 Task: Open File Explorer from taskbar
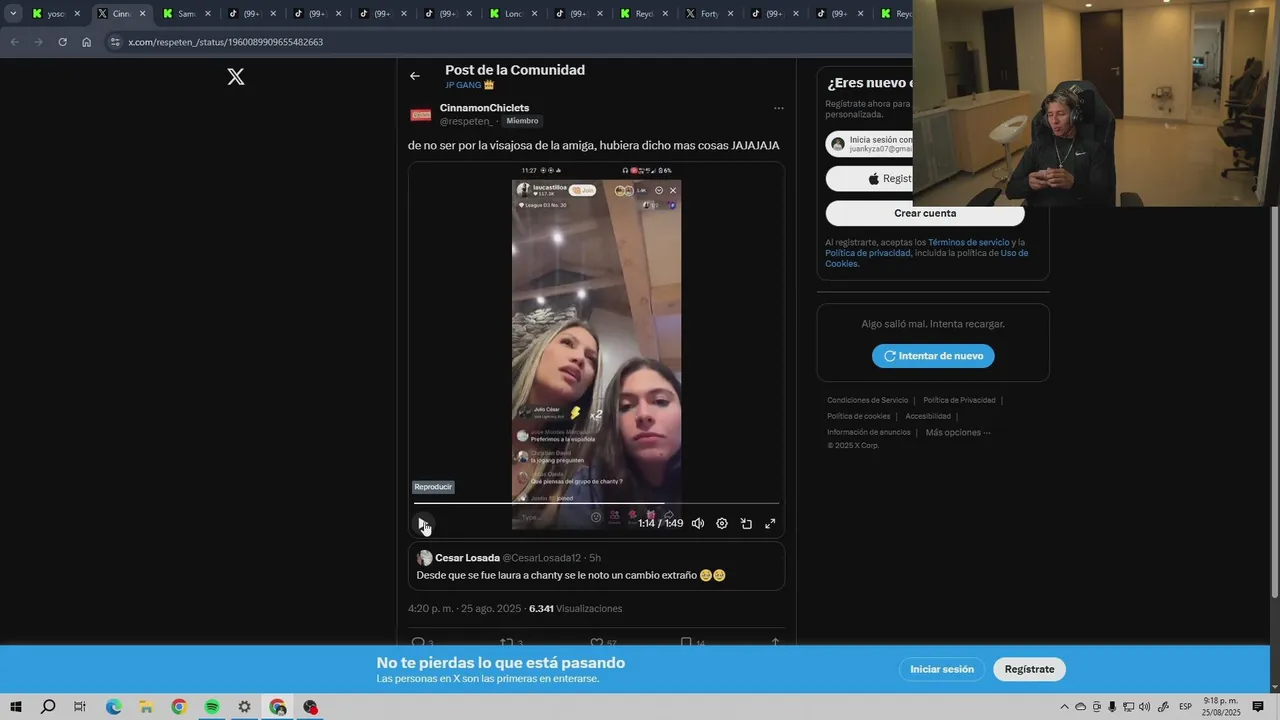(x=146, y=707)
